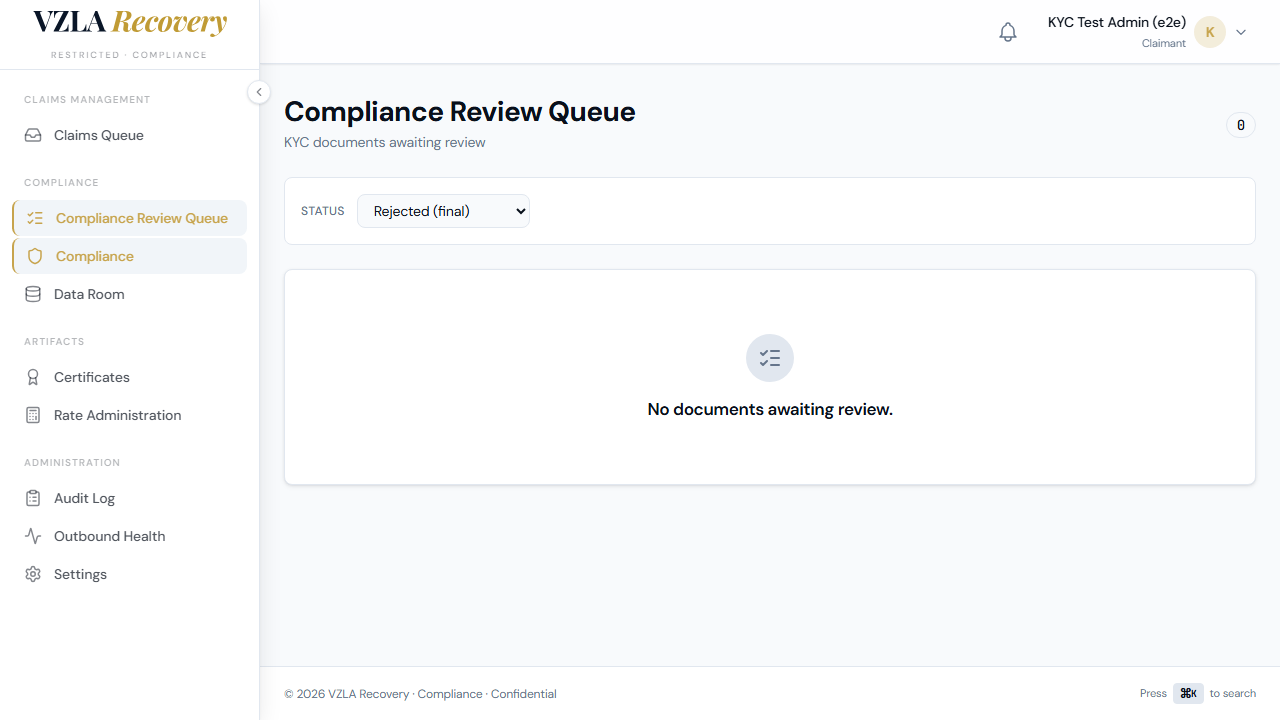Click the 'No documents awaiting review.' message
This screenshot has height=720, width=1280.
770,409
